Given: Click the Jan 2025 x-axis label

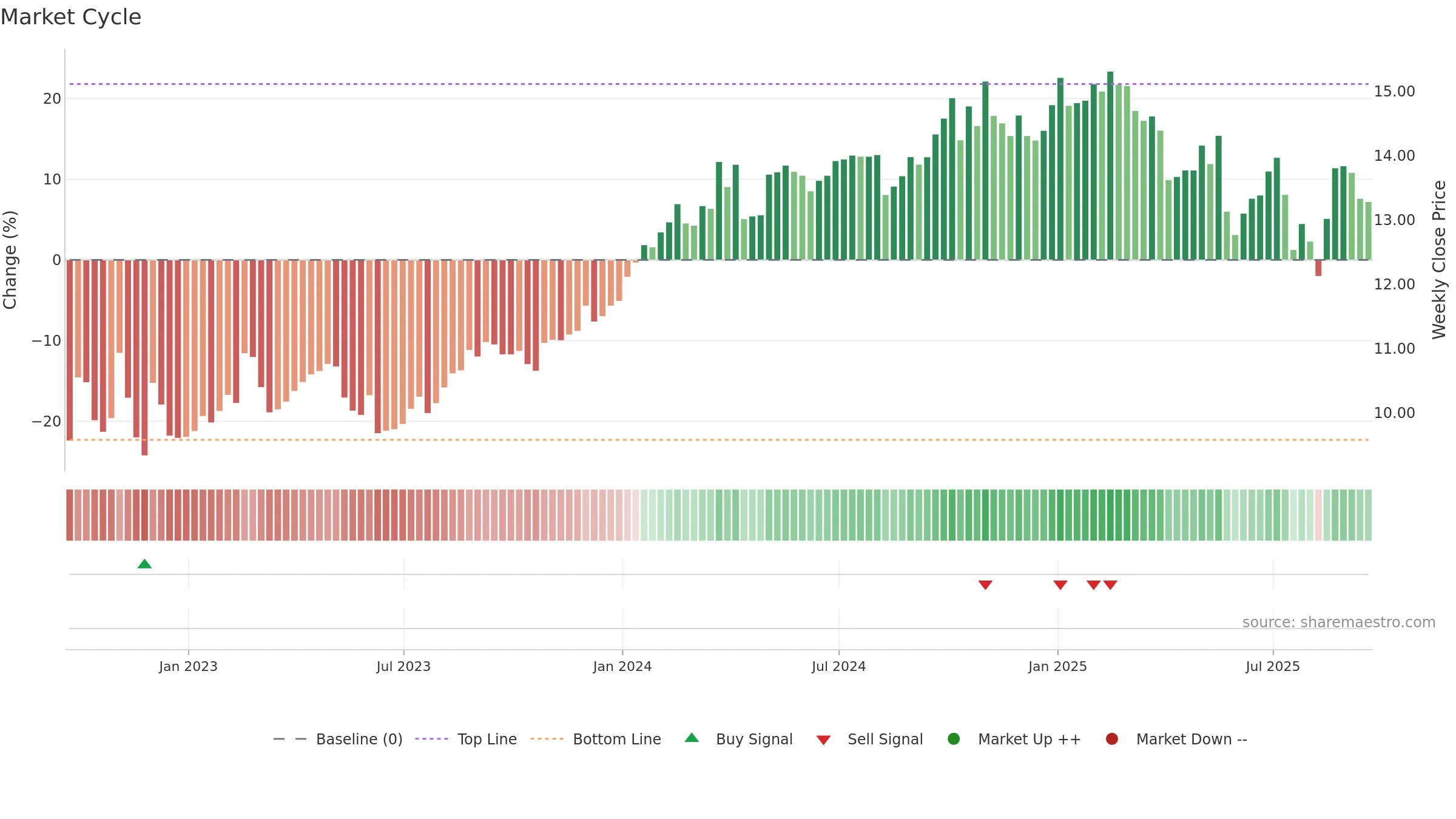Looking at the screenshot, I should (x=1057, y=666).
